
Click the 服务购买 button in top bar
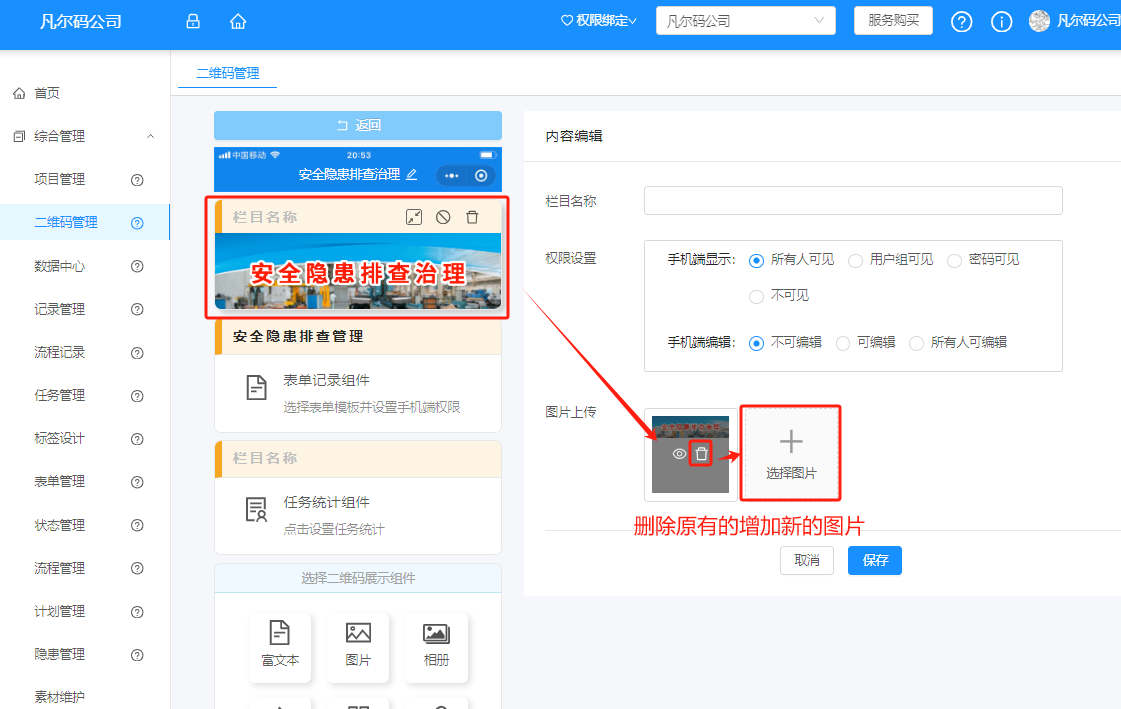pos(892,20)
